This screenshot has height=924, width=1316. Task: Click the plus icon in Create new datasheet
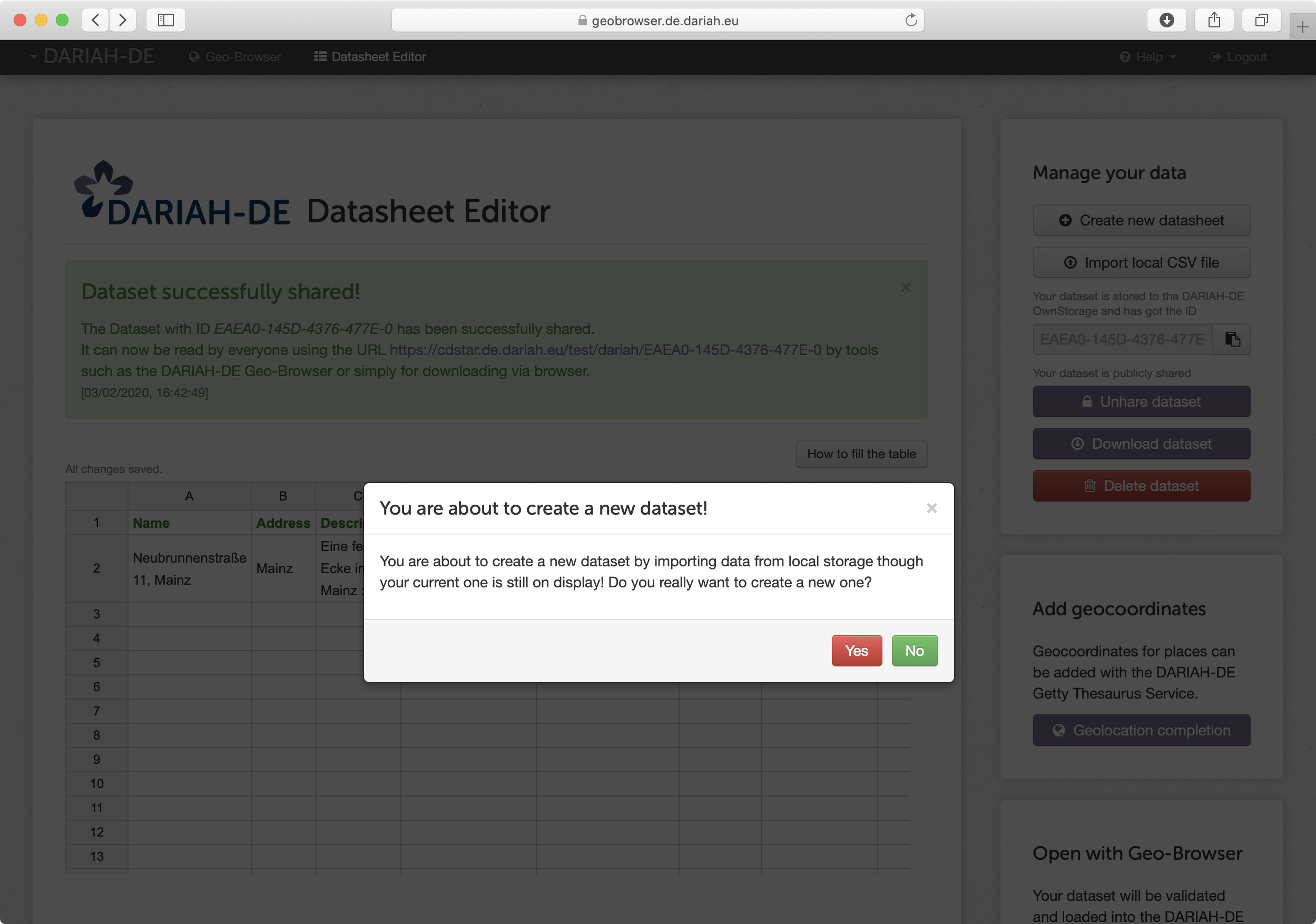(1065, 220)
